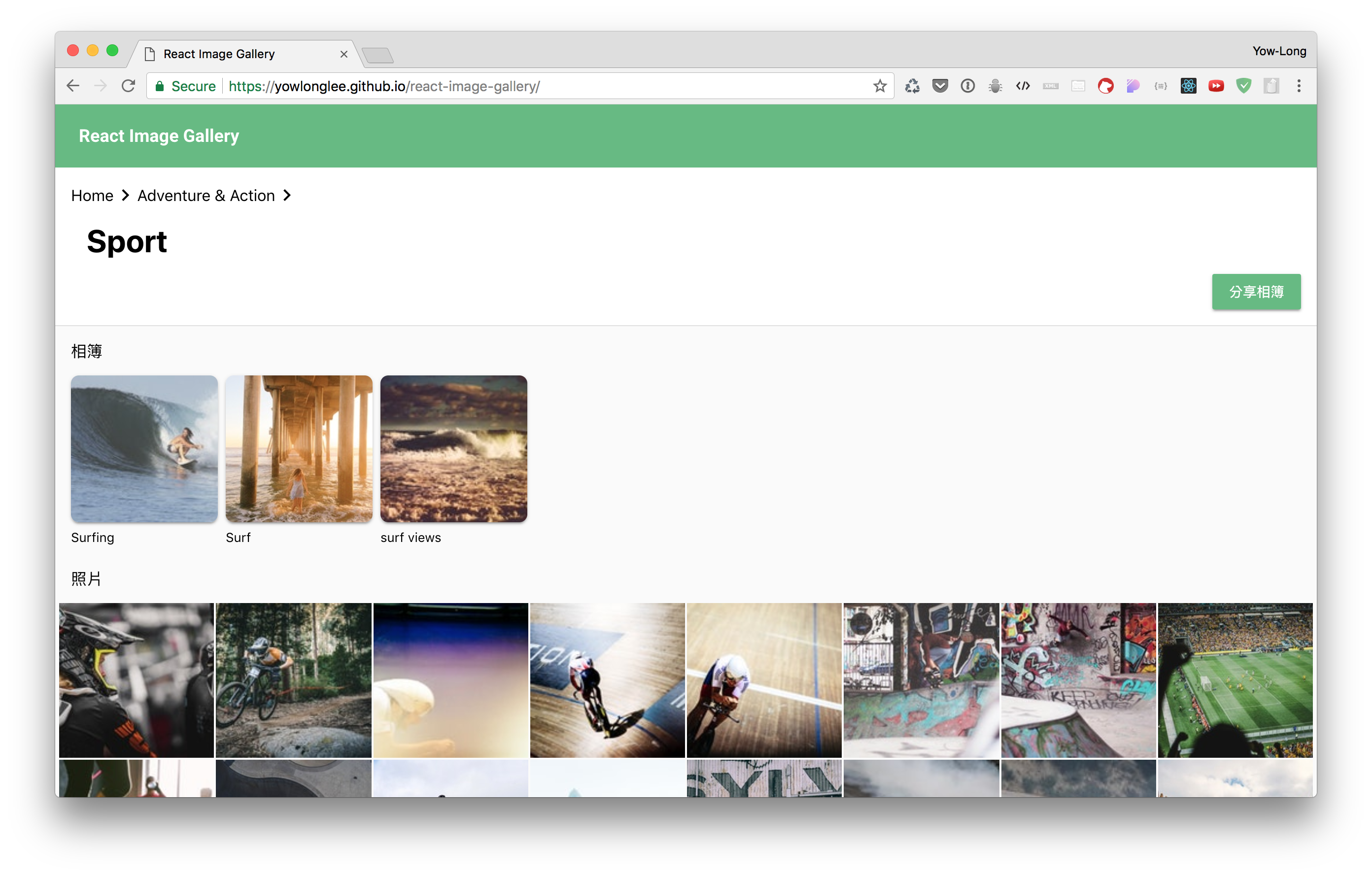Click the code brackets extension icon

tap(1023, 86)
